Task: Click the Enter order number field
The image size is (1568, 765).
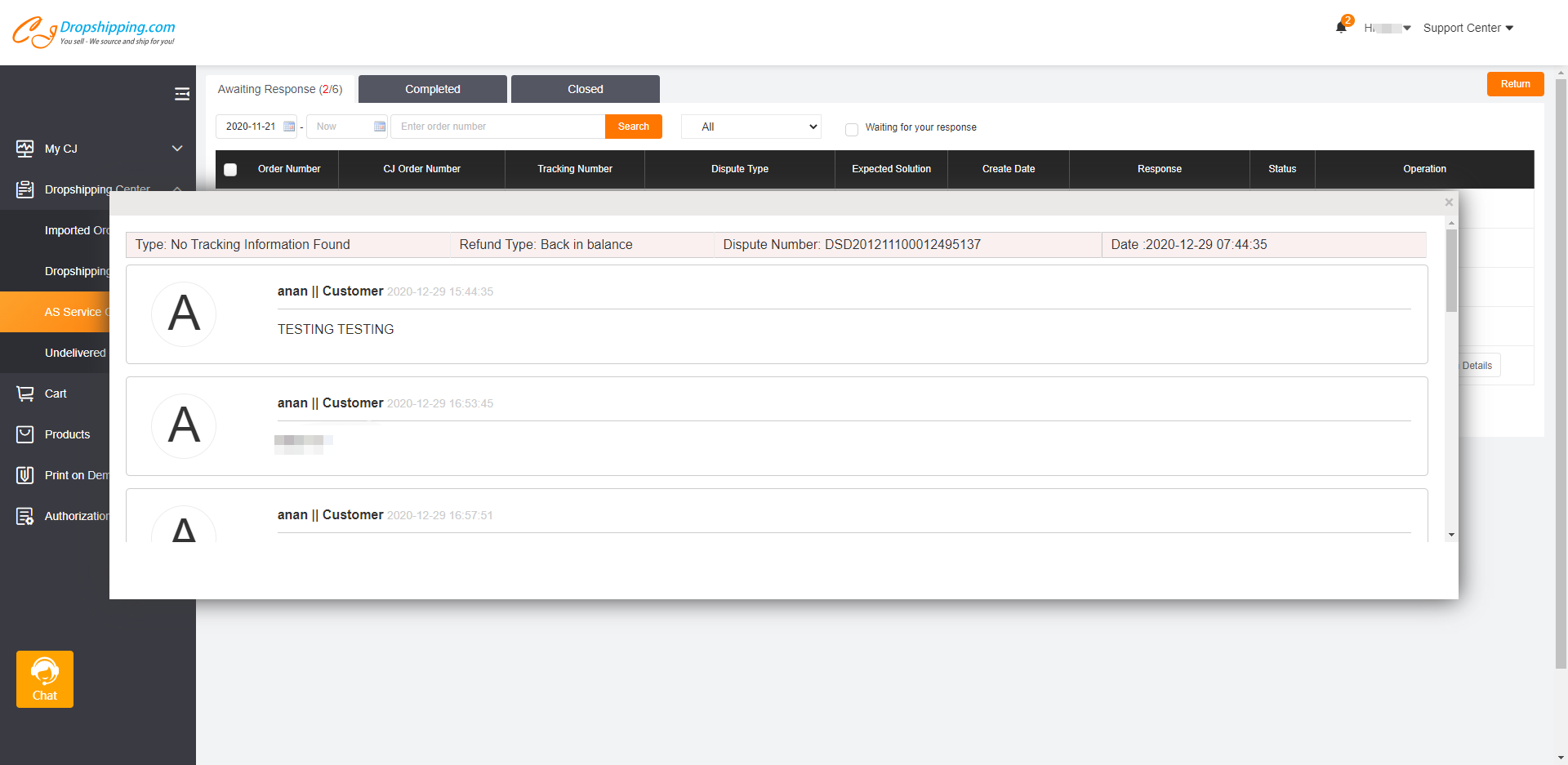Action: pos(498,127)
